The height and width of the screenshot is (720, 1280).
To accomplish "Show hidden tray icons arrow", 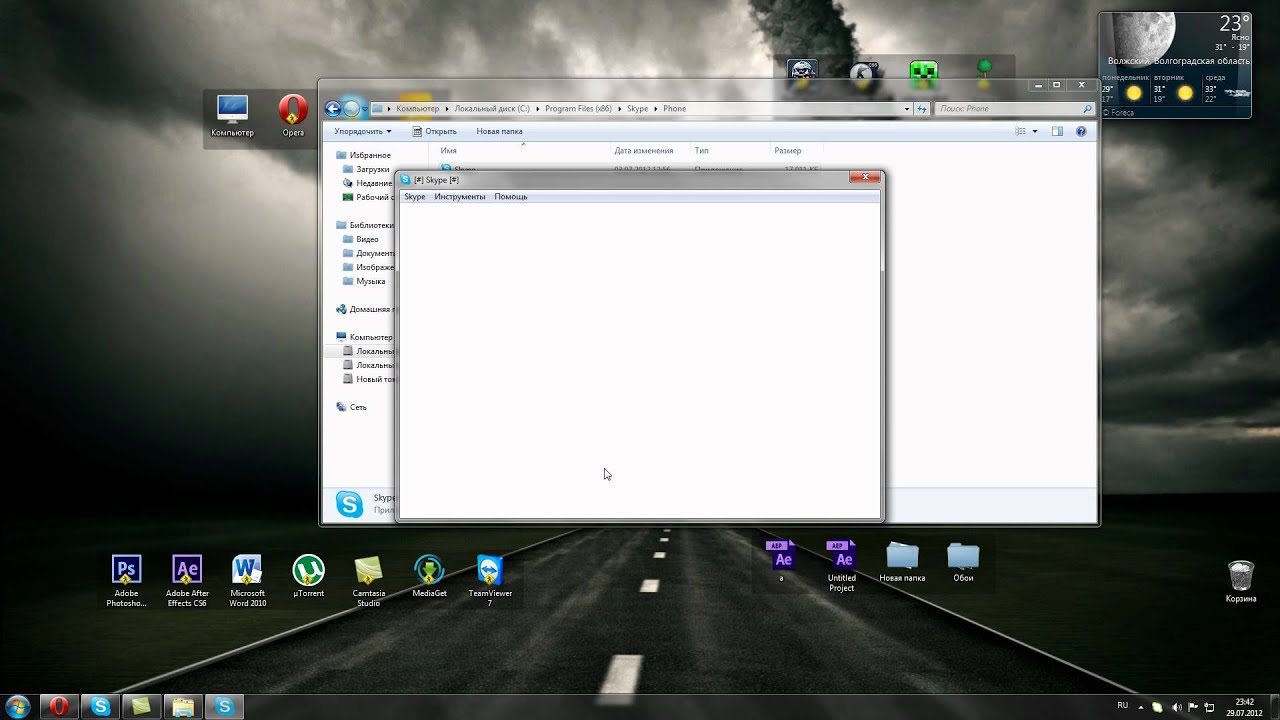I will (1142, 706).
